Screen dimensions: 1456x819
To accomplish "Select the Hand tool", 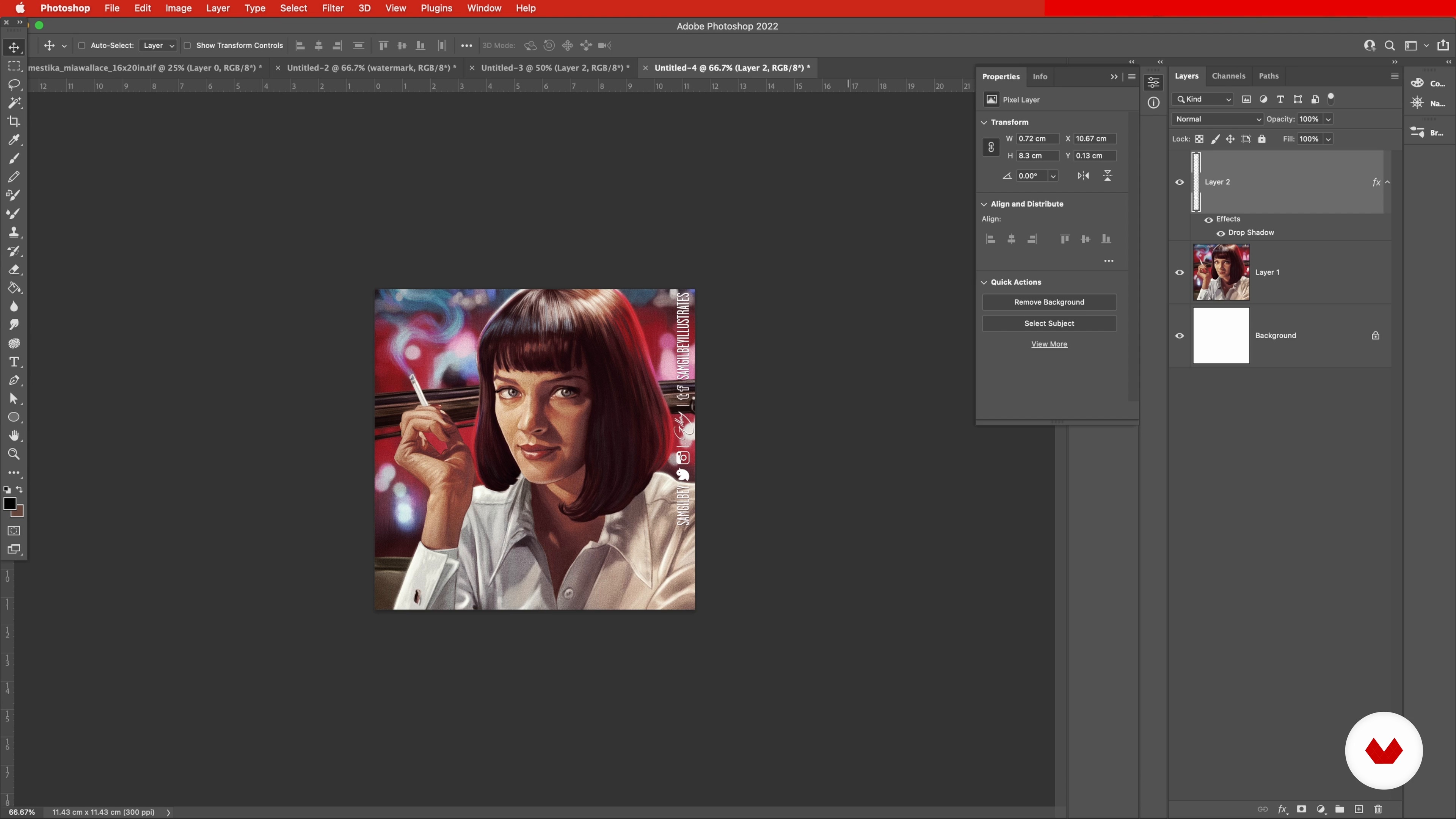I will tap(14, 436).
